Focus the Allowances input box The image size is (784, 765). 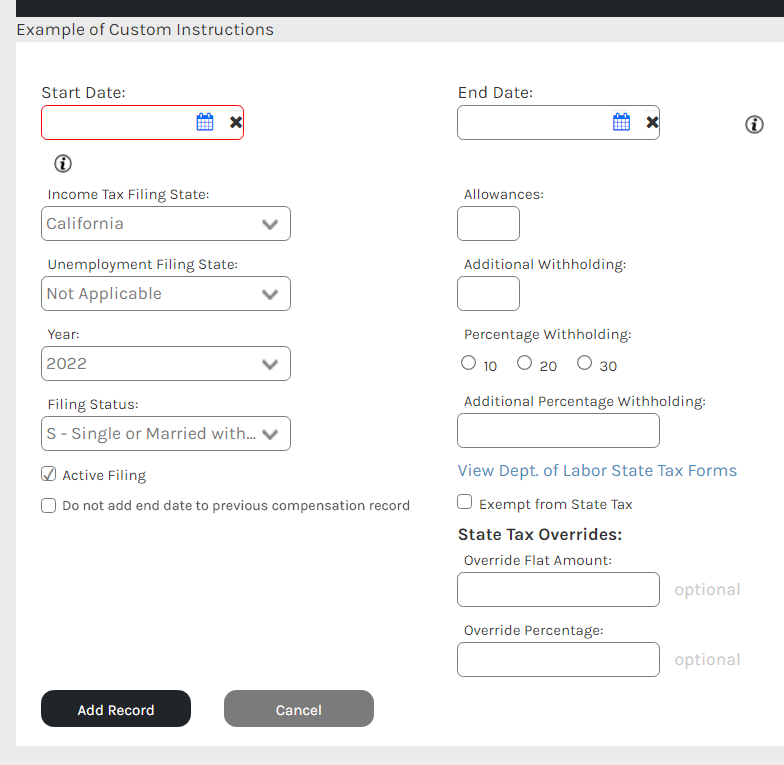488,224
